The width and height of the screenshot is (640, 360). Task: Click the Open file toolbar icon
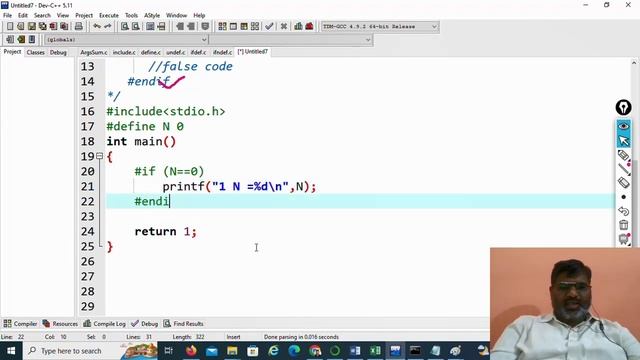click(20, 27)
